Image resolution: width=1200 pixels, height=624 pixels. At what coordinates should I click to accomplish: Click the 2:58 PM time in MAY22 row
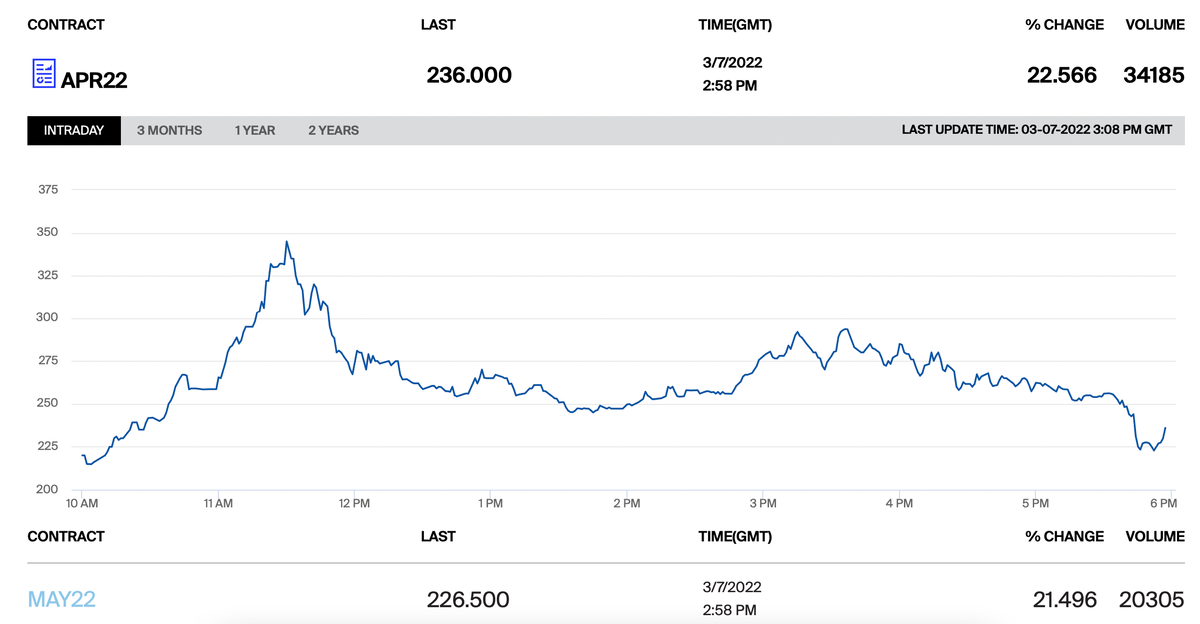(x=730, y=610)
